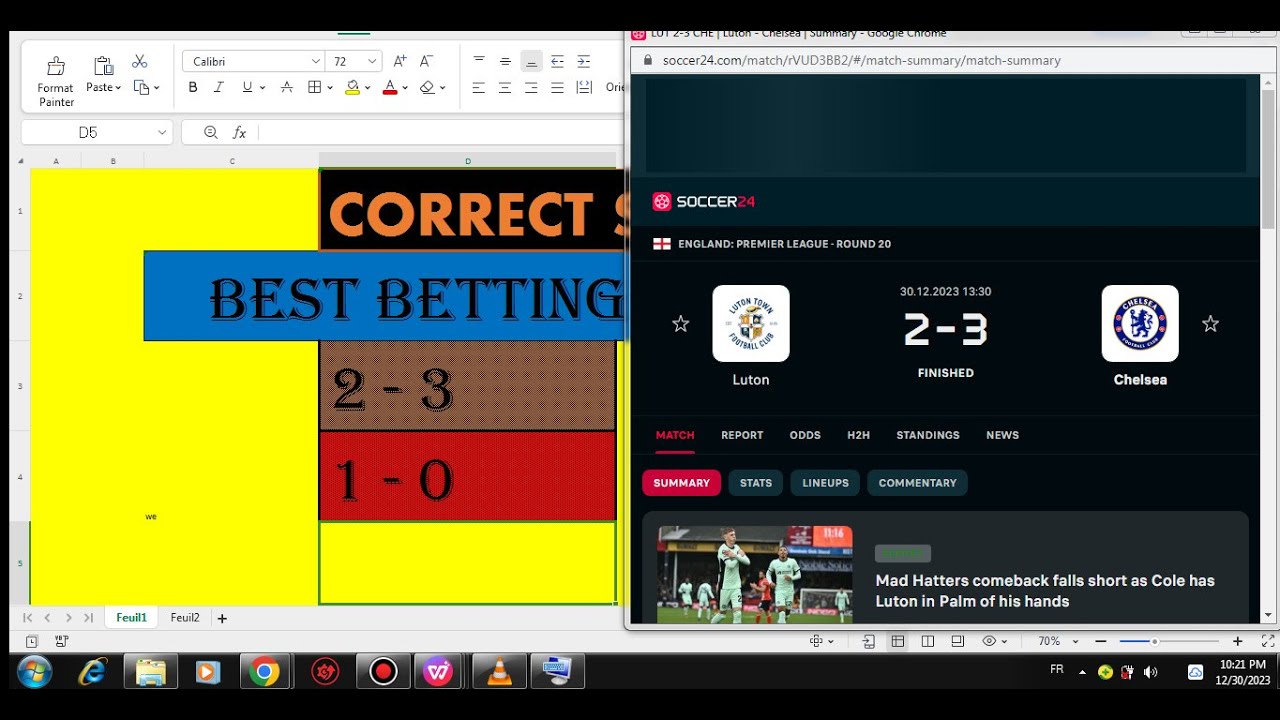Justify text alignment

(557, 88)
